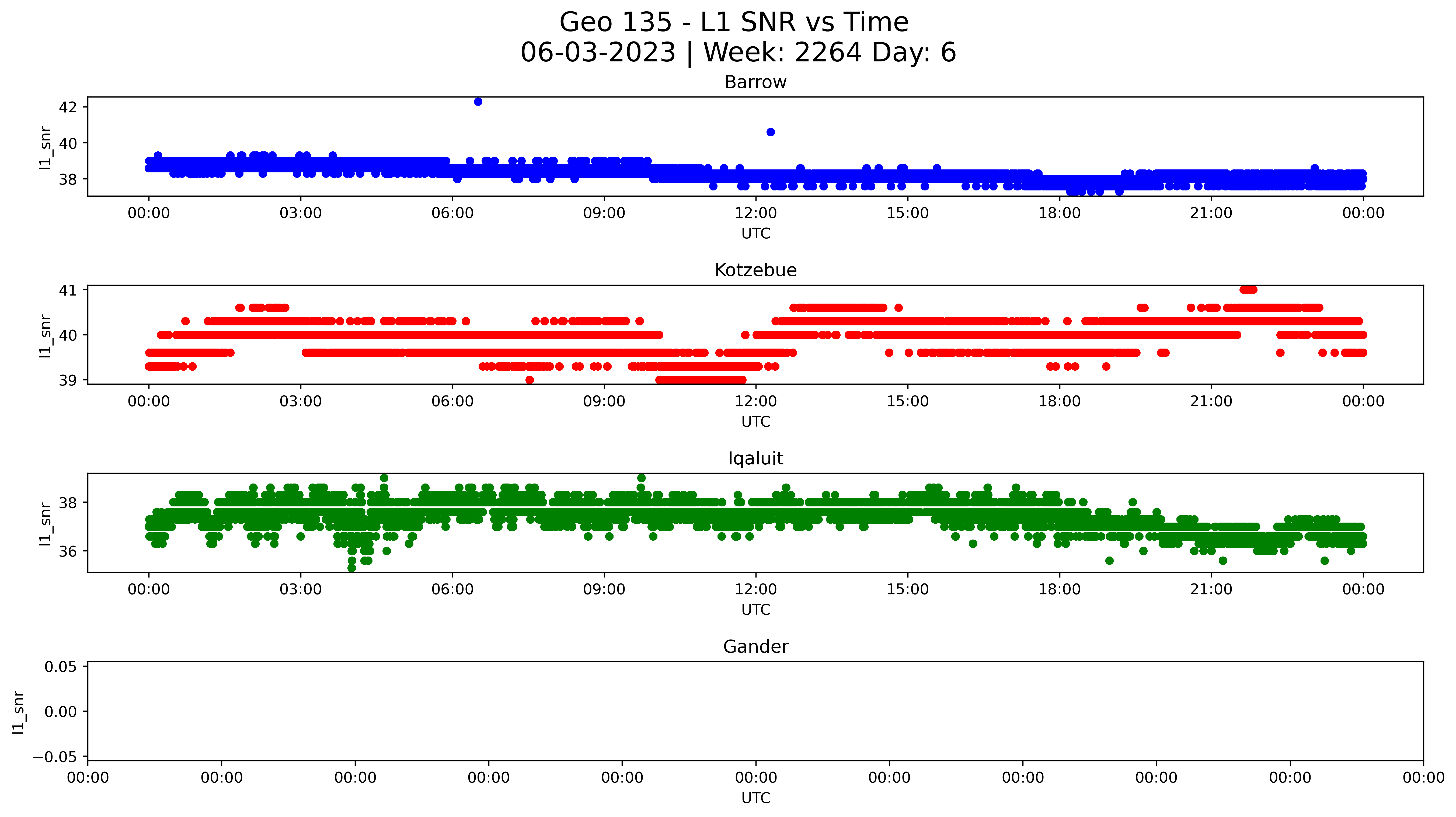Click the Barrow y-axis tick label "42"
This screenshot has height=817, width=1456.
pyautogui.click(x=68, y=107)
